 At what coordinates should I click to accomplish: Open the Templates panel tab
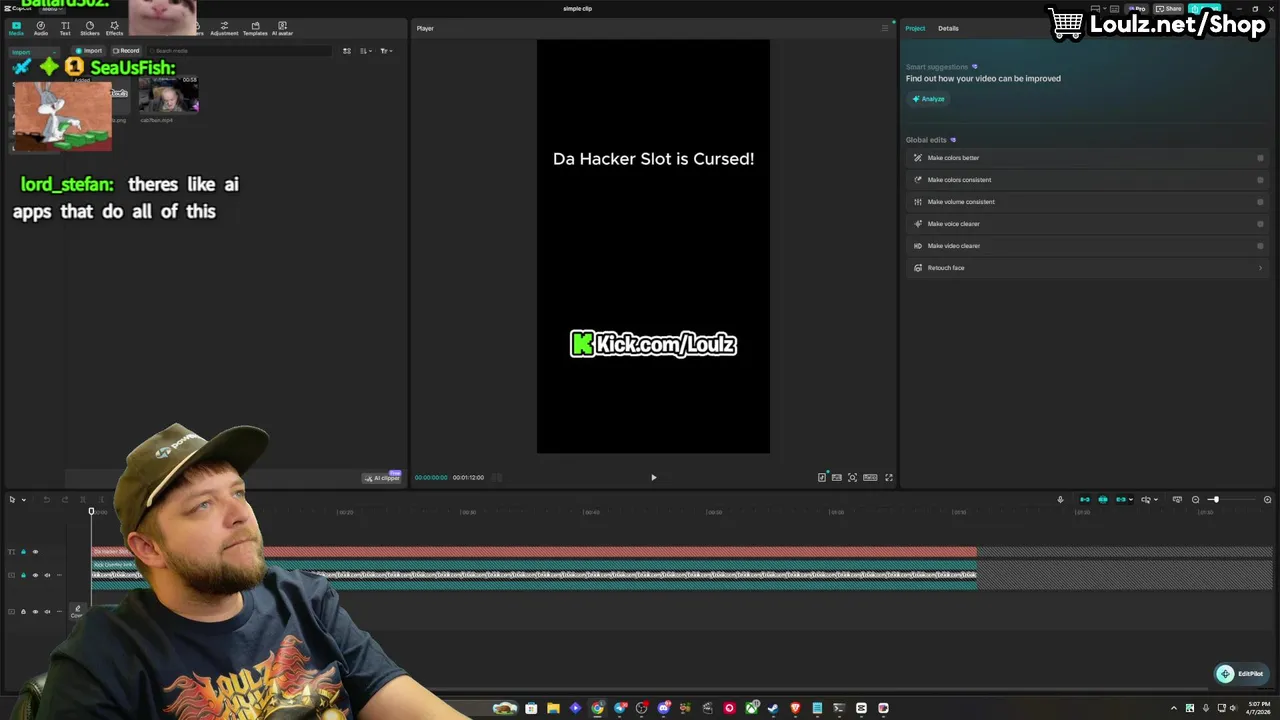[x=255, y=28]
